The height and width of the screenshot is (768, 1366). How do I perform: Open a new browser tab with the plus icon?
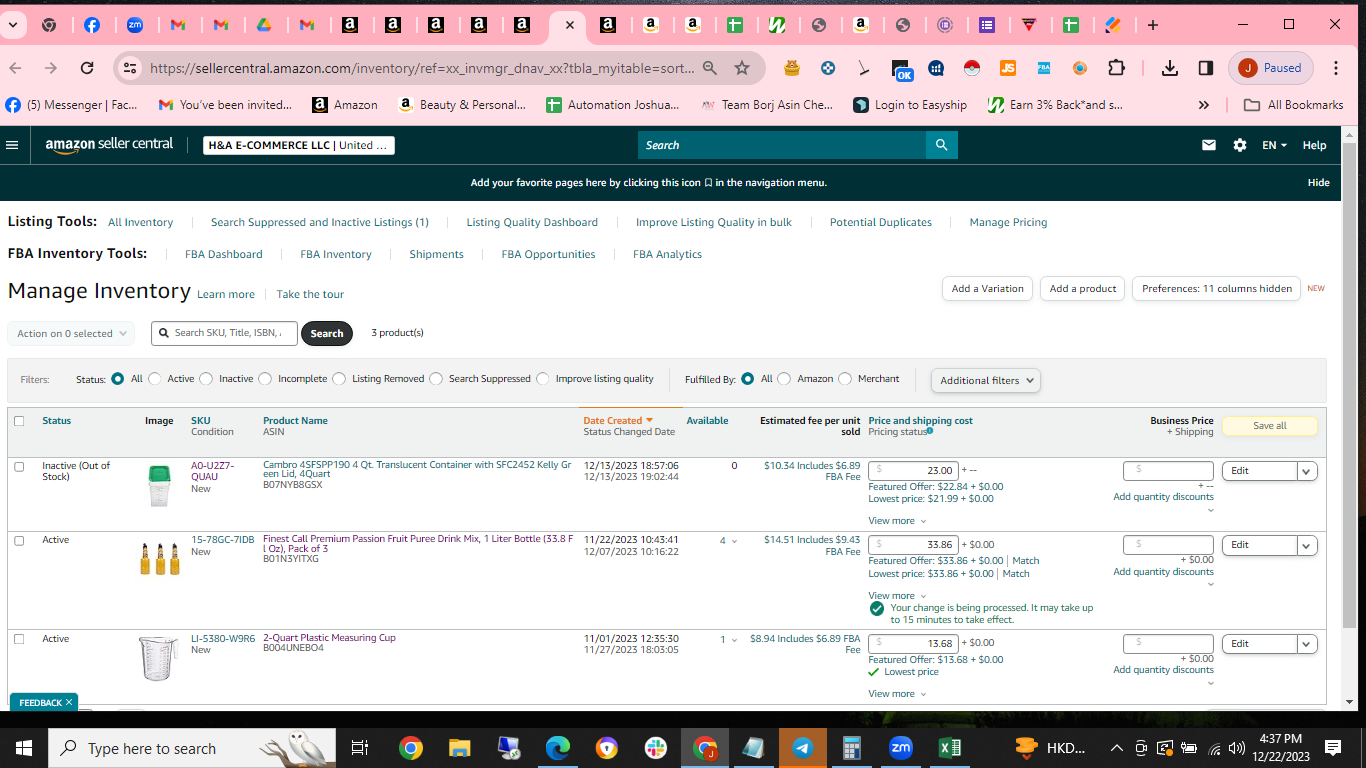[x=1153, y=25]
